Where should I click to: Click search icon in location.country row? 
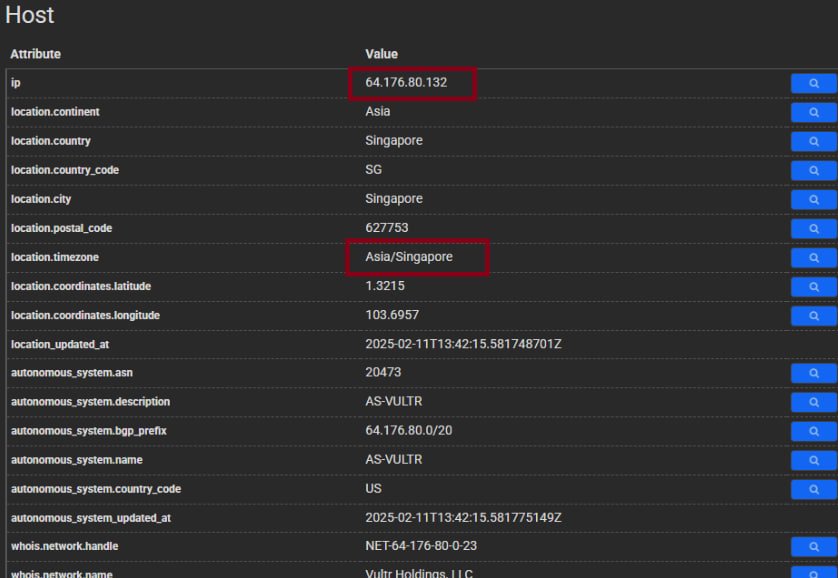tap(813, 141)
